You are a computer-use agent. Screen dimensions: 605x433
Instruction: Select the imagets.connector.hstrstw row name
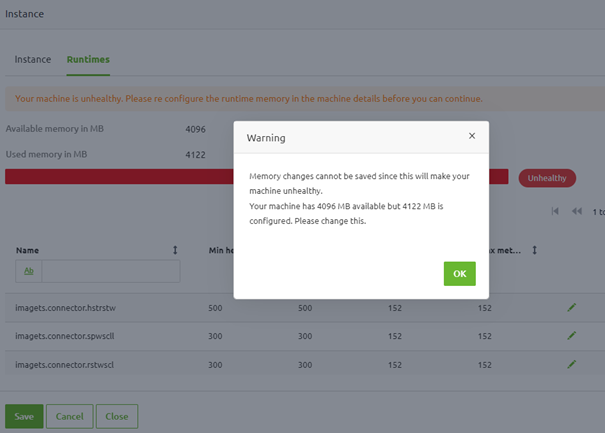point(58,308)
